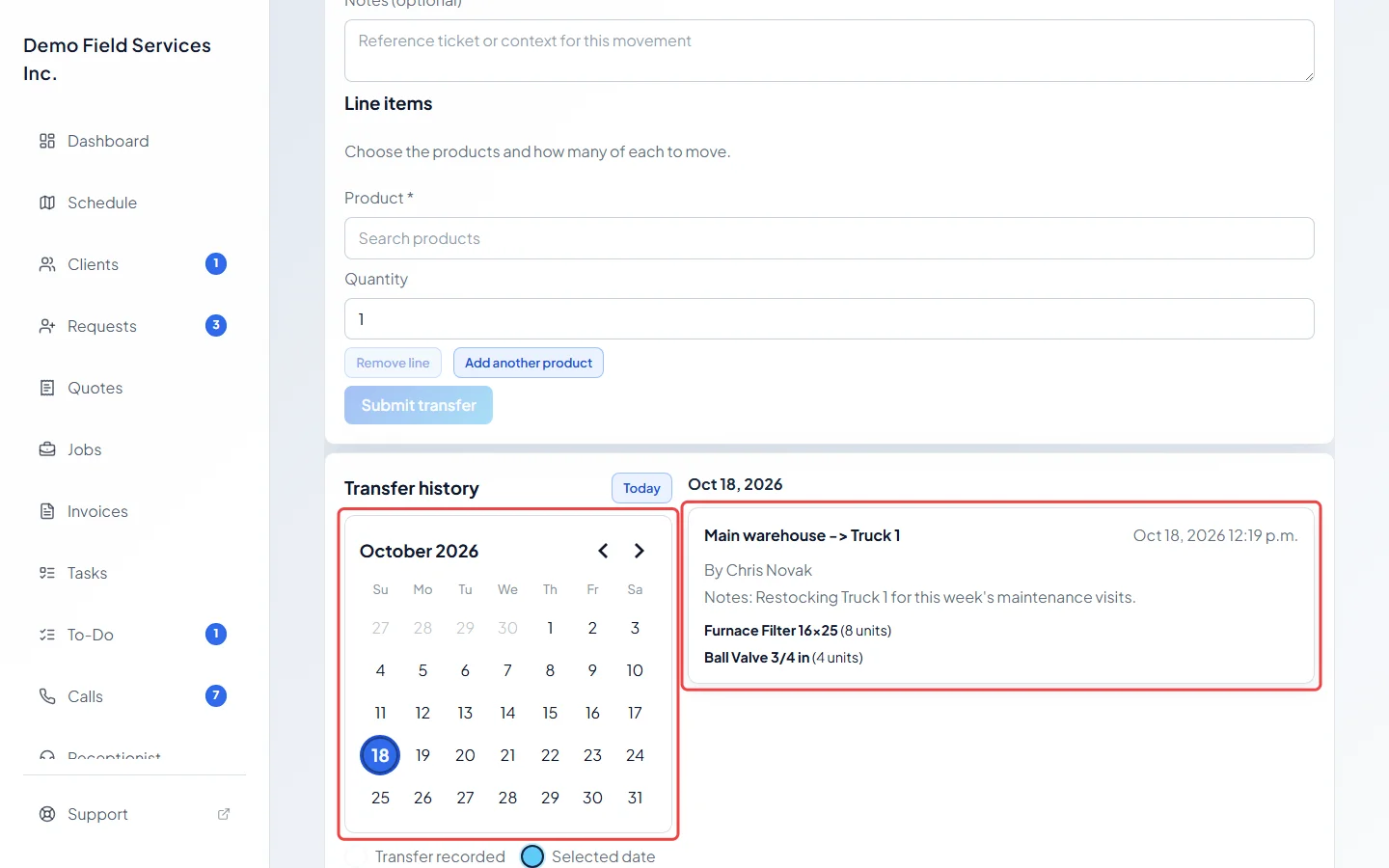Click the Submit transfer button
The height and width of the screenshot is (868, 1389).
[x=419, y=405]
